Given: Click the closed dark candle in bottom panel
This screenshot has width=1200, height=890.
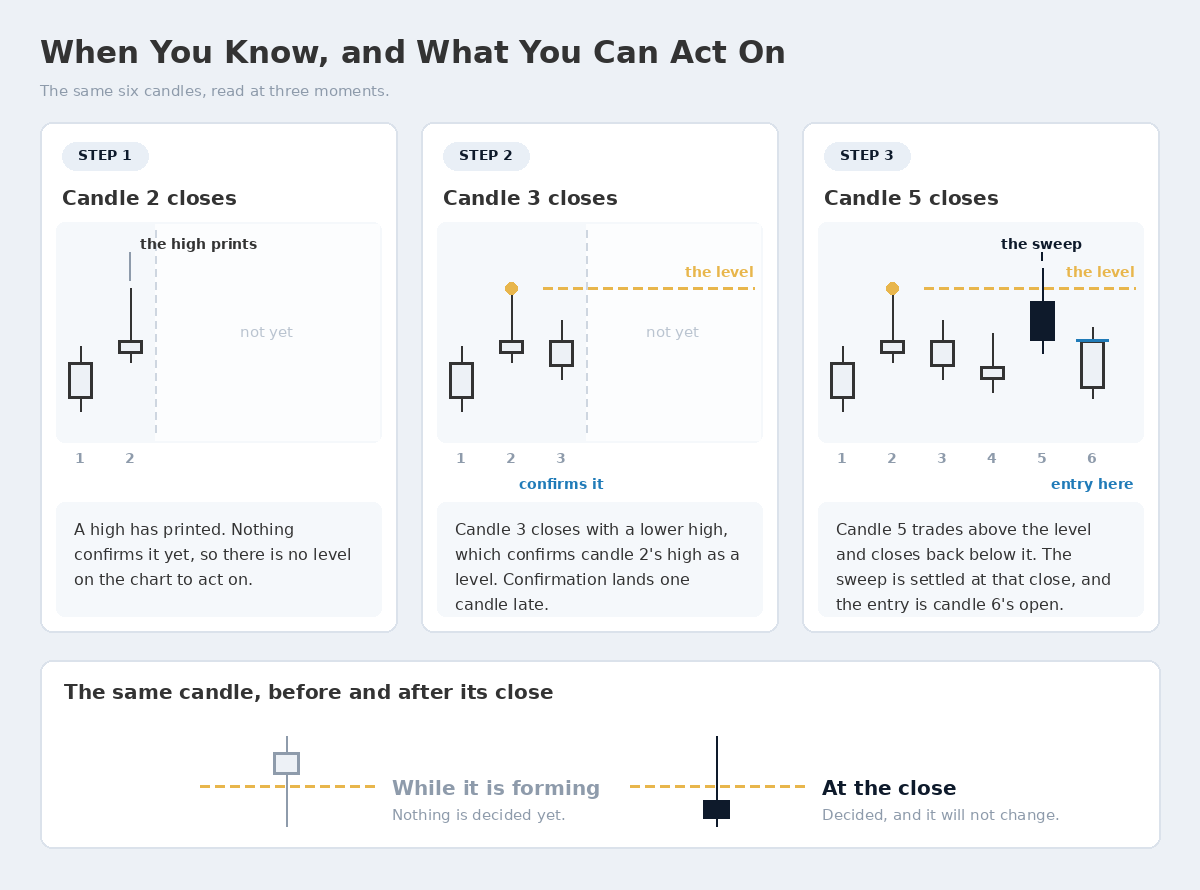Looking at the screenshot, I should pyautogui.click(x=716, y=809).
